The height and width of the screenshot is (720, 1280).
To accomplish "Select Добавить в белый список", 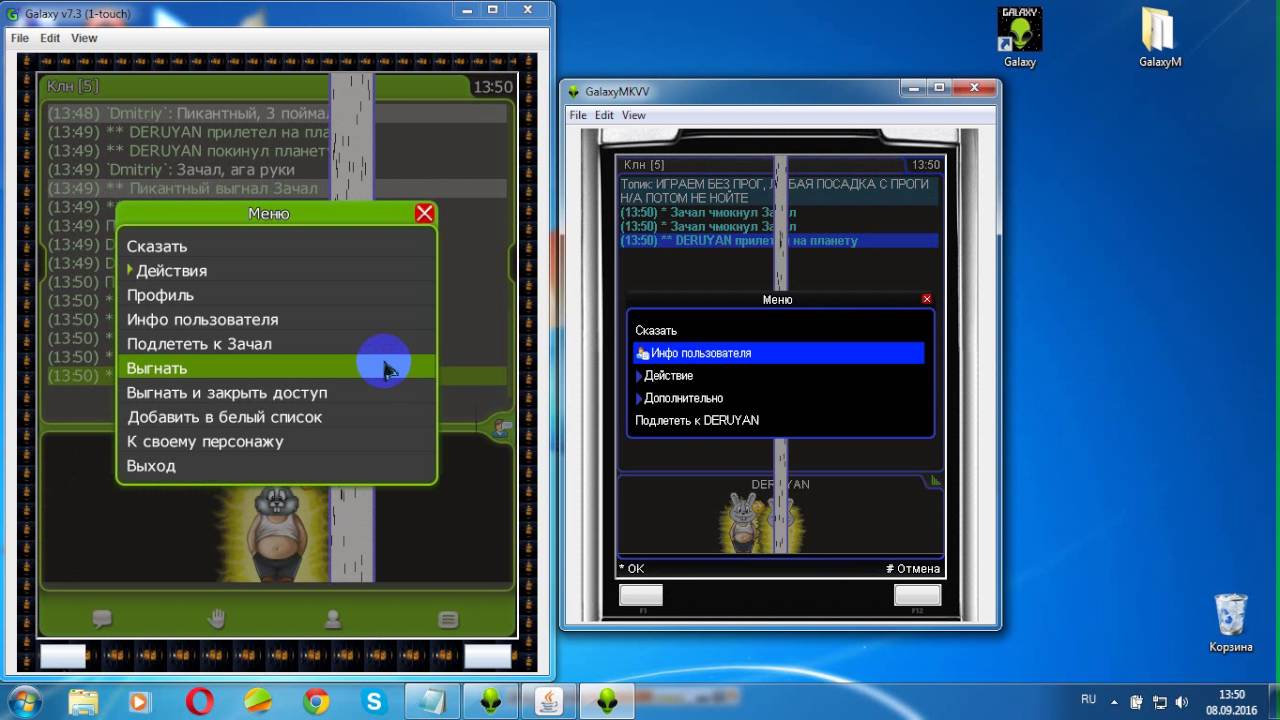I will 277,417.
